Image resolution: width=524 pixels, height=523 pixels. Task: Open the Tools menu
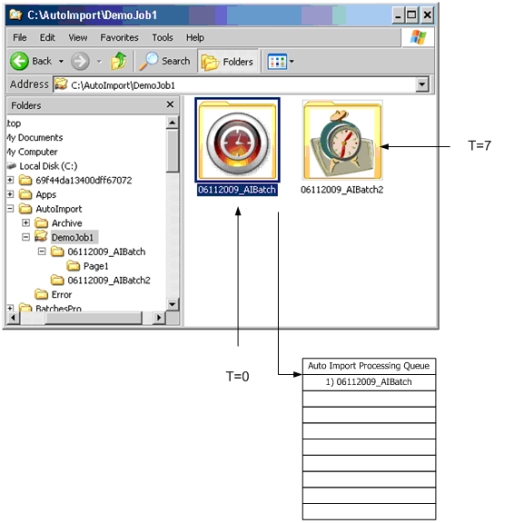click(162, 37)
